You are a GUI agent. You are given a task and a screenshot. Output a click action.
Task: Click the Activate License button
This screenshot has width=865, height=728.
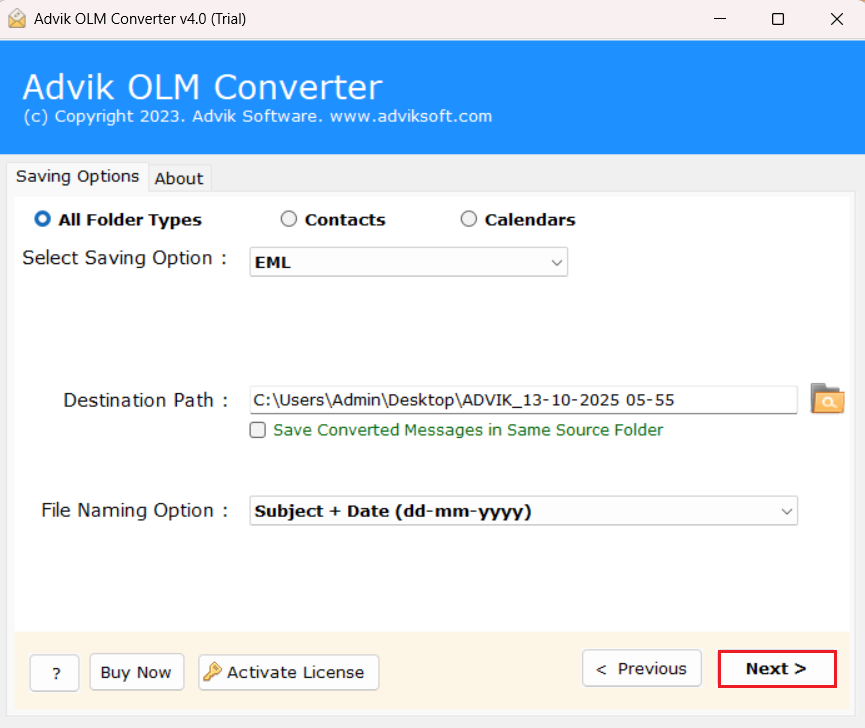click(289, 672)
